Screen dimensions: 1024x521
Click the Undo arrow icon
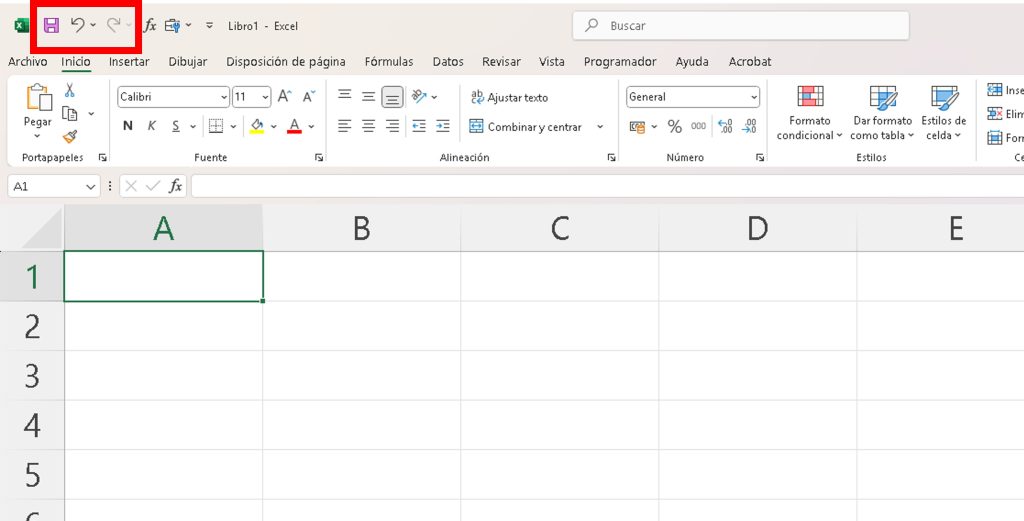coord(77,25)
